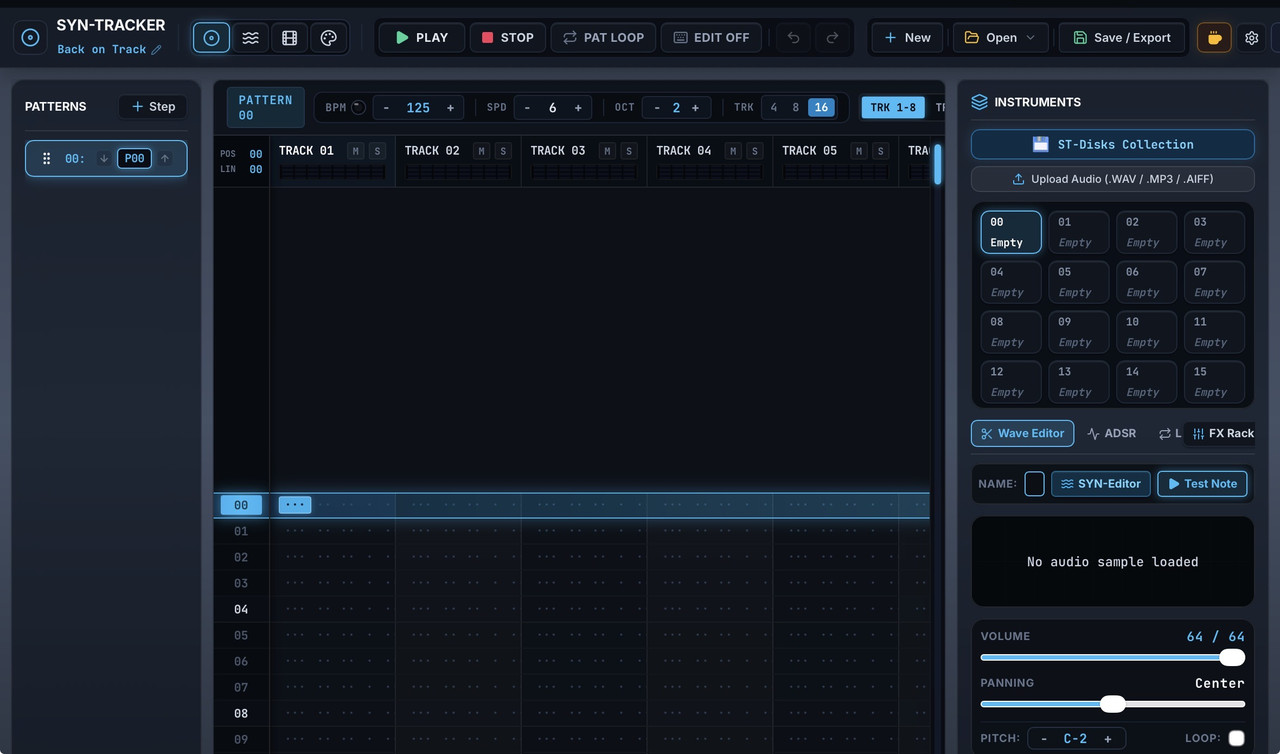Expand the Open dropdown
This screenshot has height=754, width=1280.
click(x=1001, y=38)
